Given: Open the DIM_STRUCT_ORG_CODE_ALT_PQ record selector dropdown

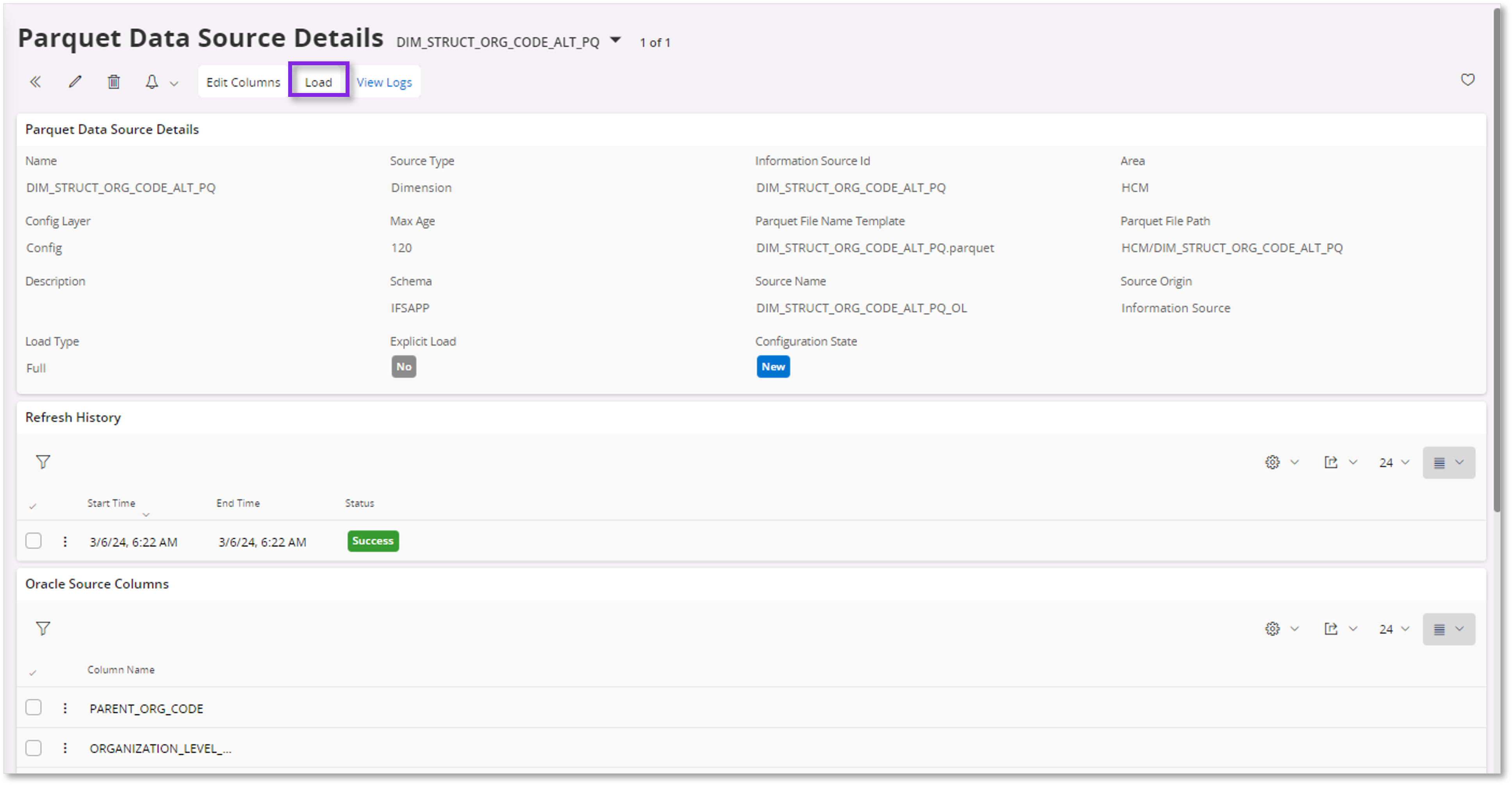Looking at the screenshot, I should (615, 40).
